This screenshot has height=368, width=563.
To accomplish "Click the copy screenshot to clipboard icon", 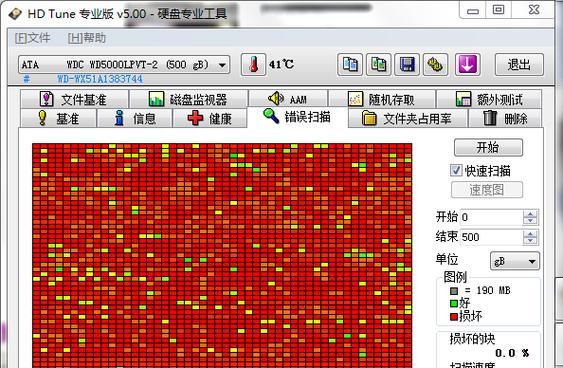I will (378, 65).
